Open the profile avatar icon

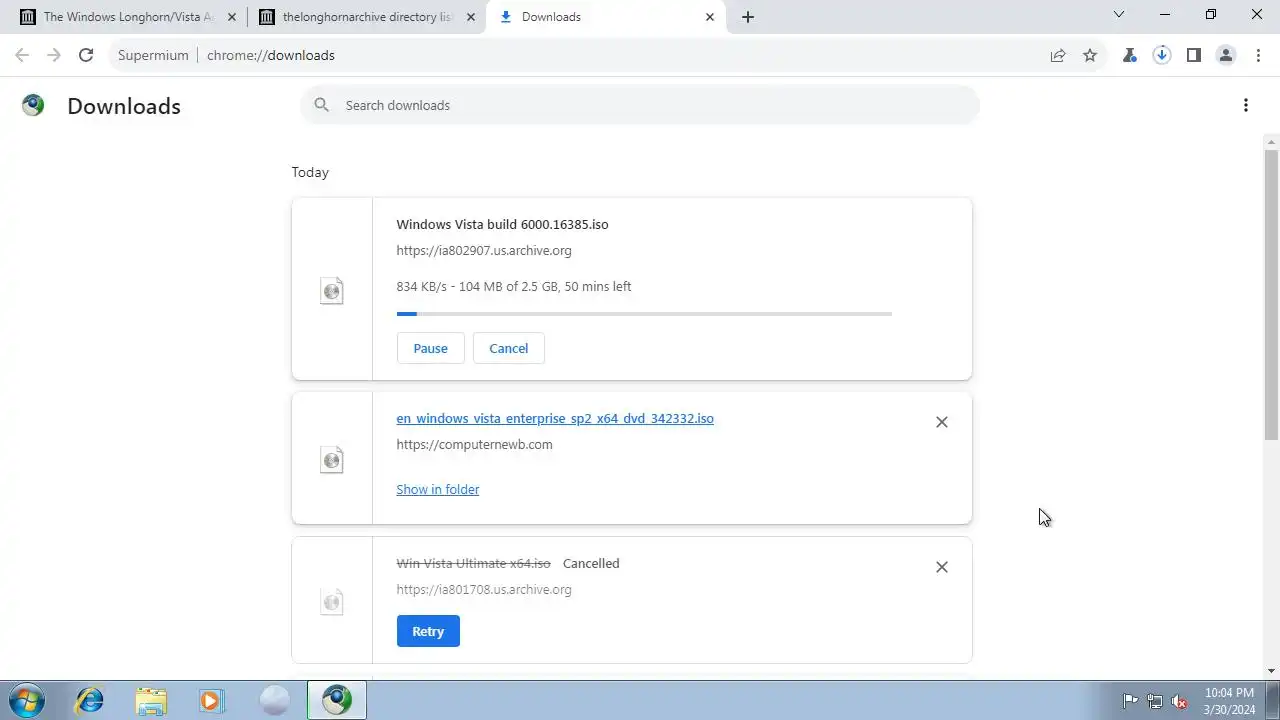pyautogui.click(x=1226, y=55)
